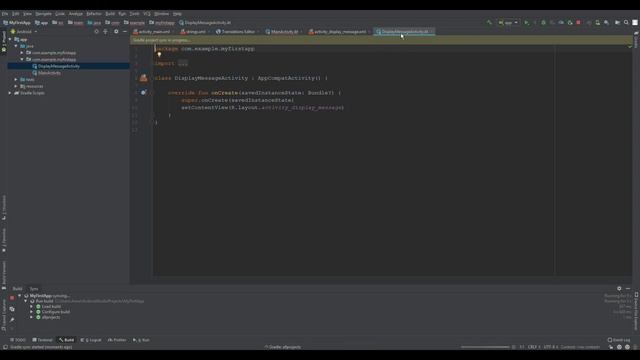Select the Sync tab in the Build panel

tap(34, 289)
